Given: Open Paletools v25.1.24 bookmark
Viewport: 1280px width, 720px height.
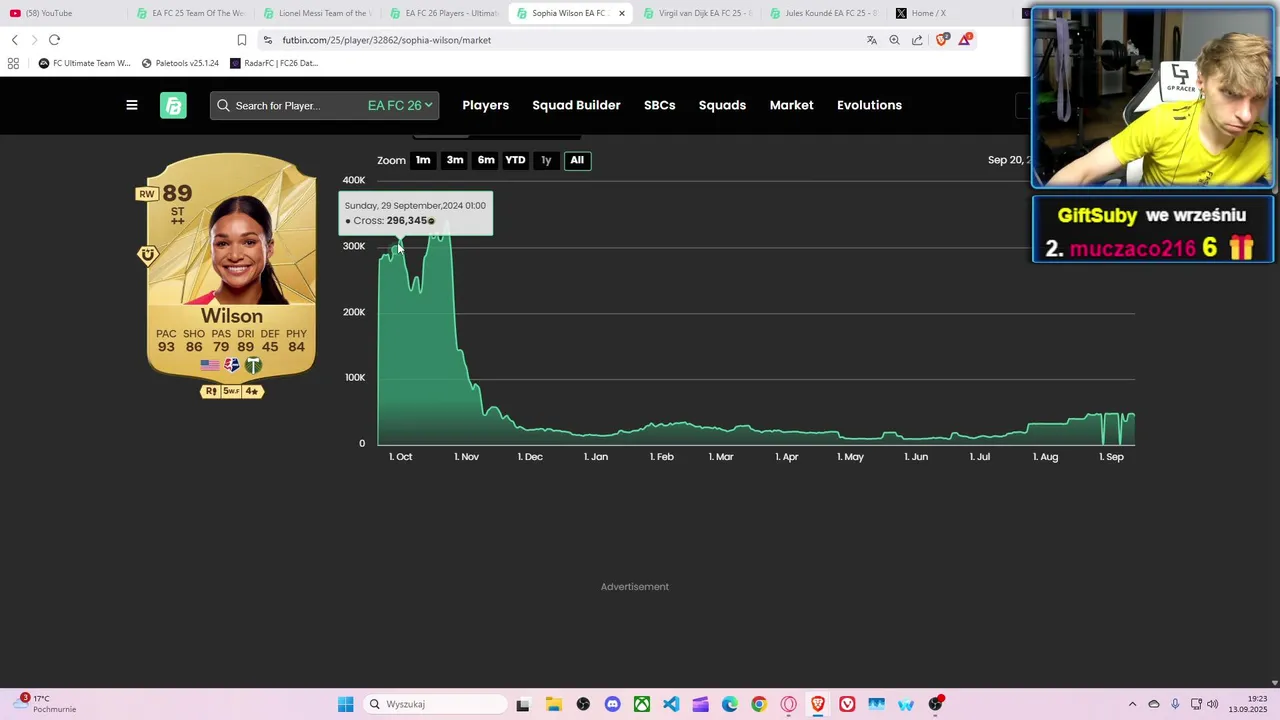Looking at the screenshot, I should point(180,63).
